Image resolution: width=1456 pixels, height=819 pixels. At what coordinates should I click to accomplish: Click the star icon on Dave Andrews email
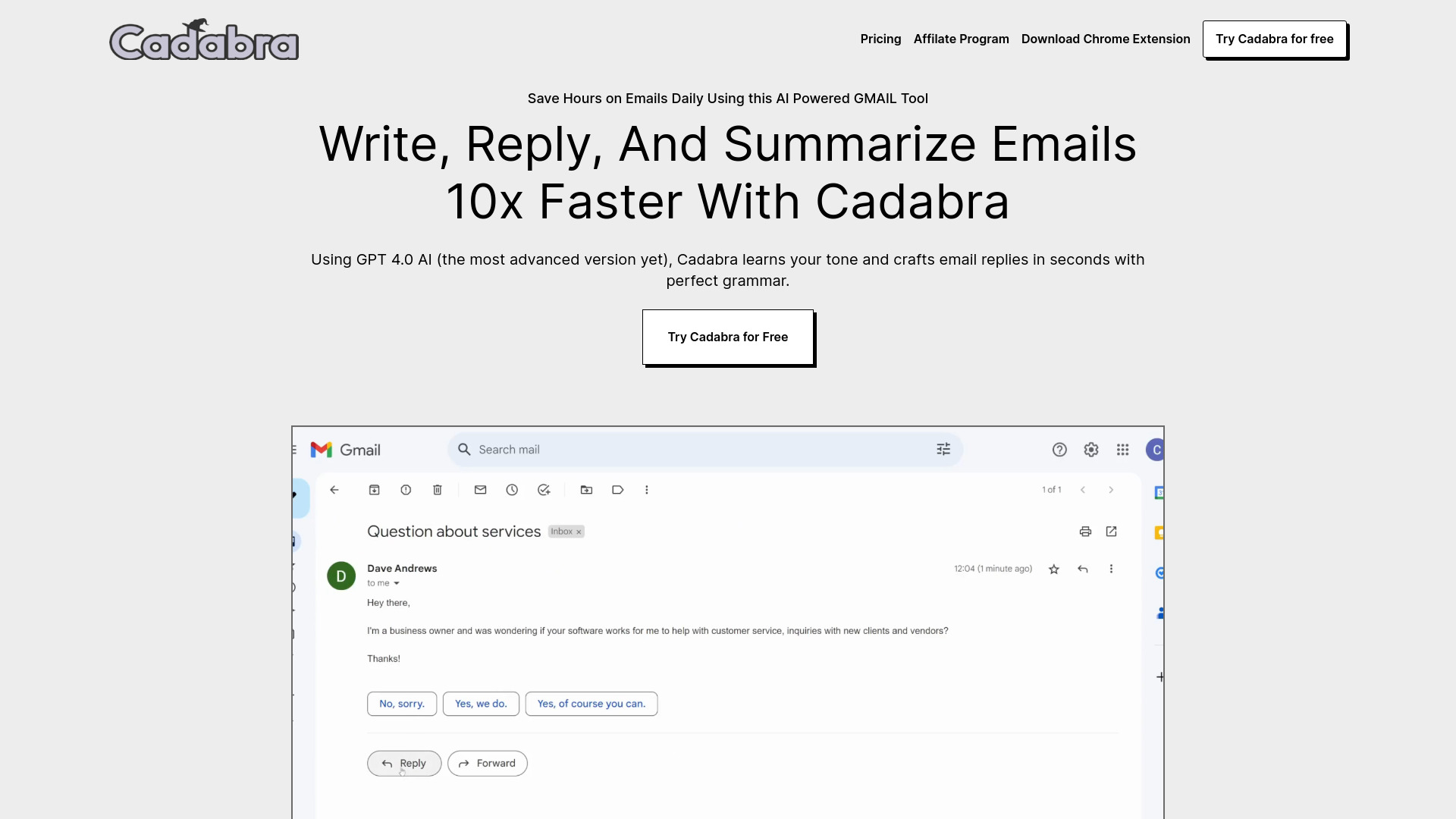[x=1054, y=569]
